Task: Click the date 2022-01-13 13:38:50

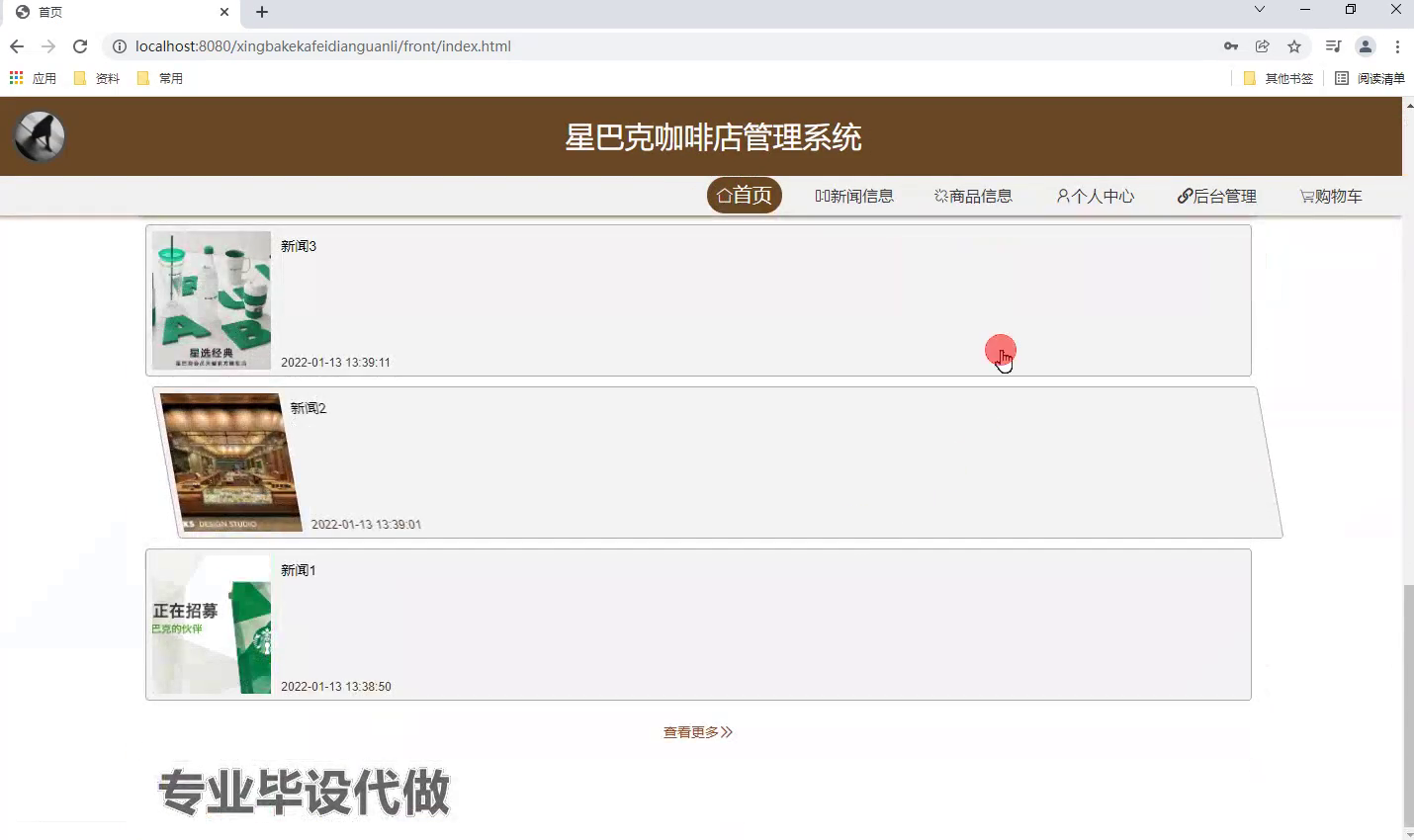Action: click(335, 687)
